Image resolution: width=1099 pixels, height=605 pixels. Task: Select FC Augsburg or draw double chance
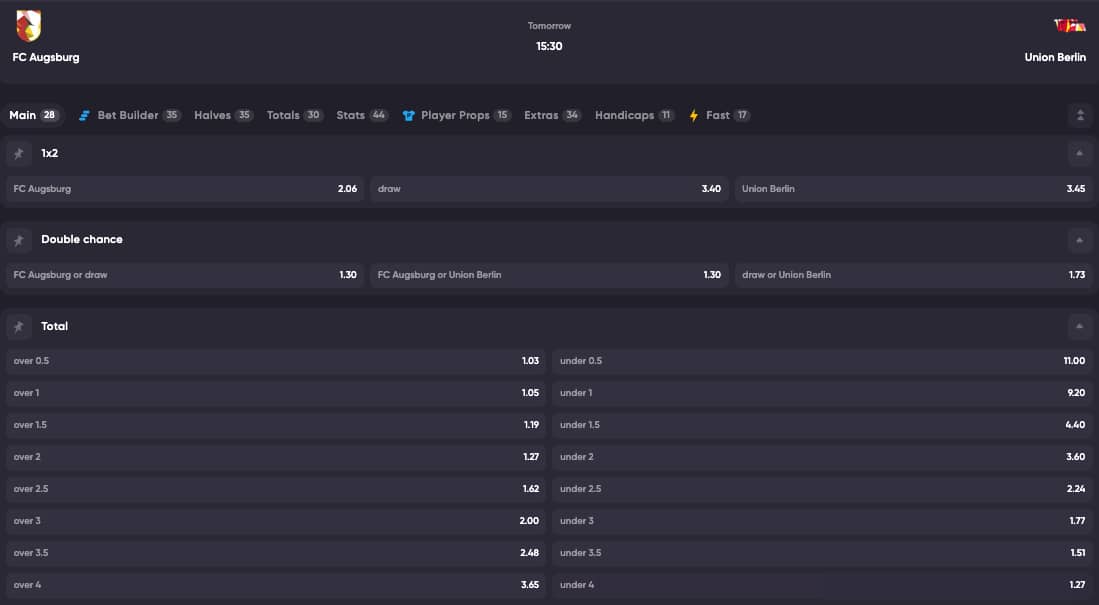coord(185,275)
